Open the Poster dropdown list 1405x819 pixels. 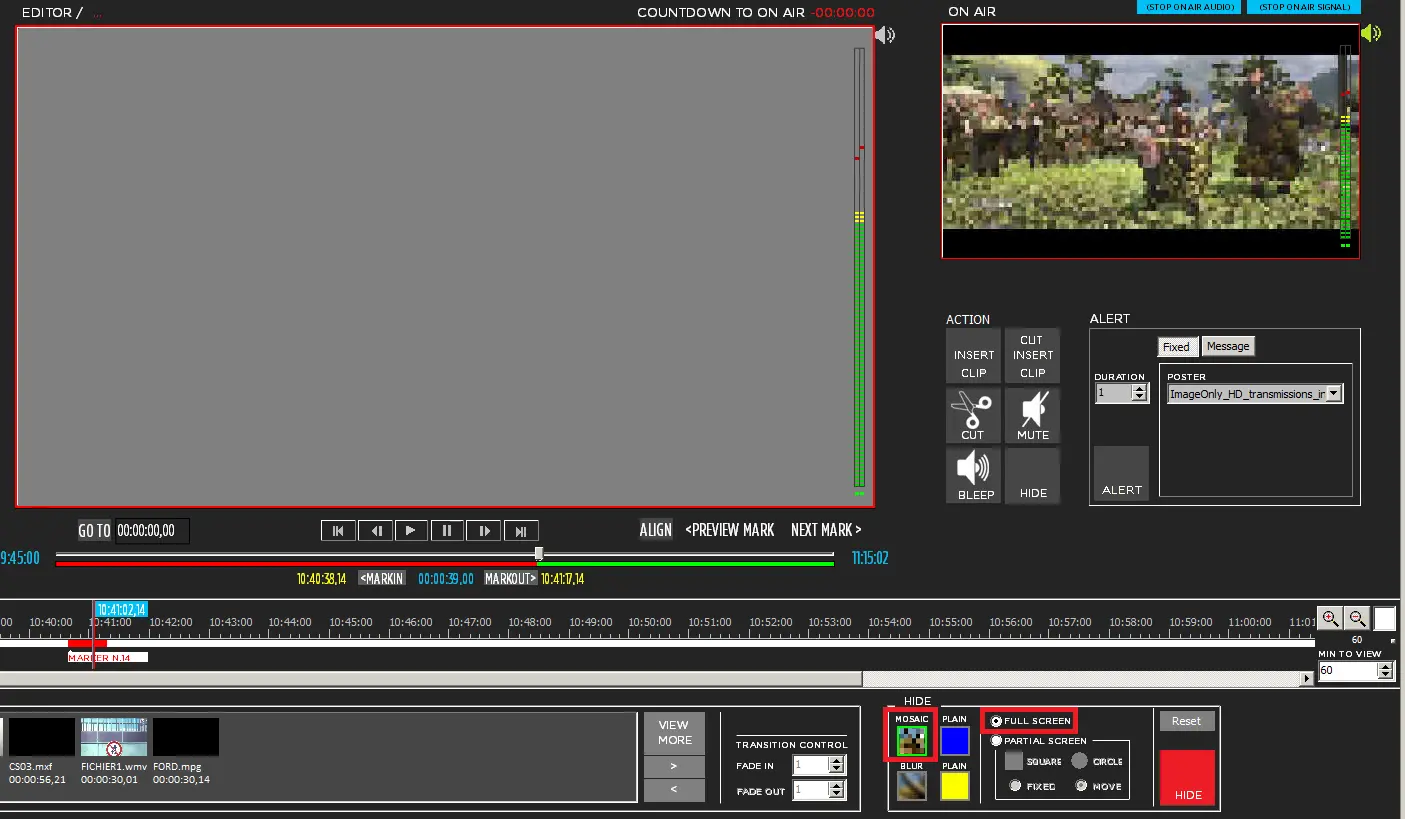[x=1333, y=394]
